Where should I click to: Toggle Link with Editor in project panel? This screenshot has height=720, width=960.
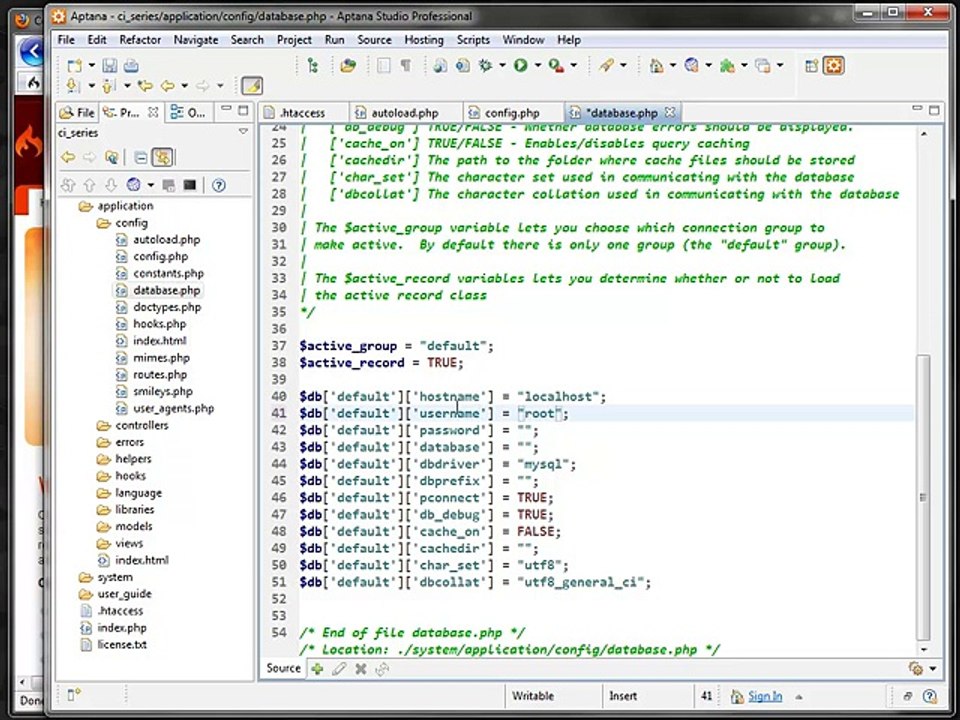[163, 157]
